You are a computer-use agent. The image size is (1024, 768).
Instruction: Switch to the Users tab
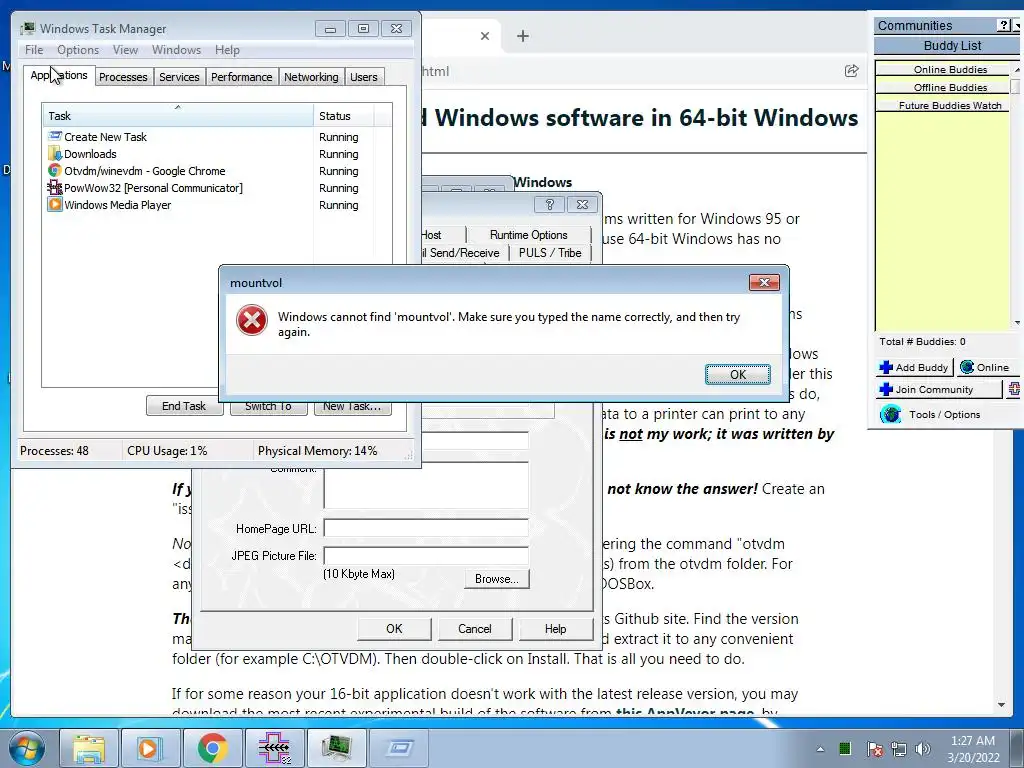tap(364, 77)
